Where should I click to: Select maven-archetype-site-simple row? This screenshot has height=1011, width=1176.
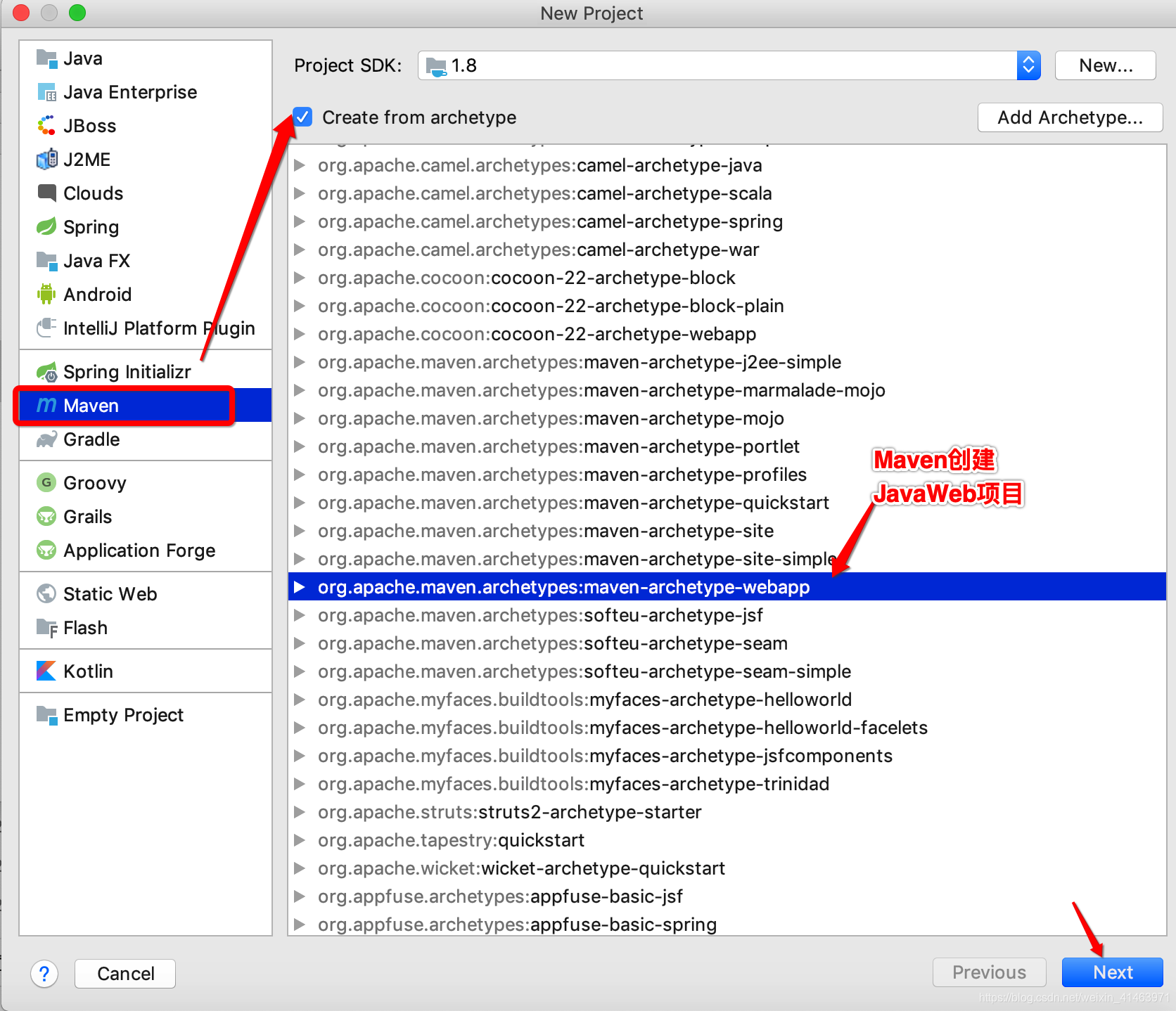(727, 559)
